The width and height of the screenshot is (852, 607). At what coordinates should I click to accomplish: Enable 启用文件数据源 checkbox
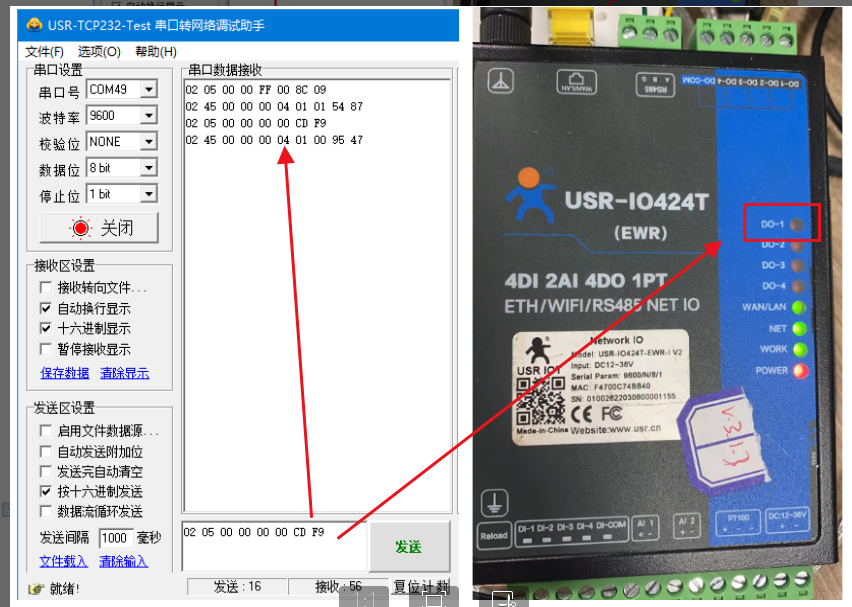tap(46, 431)
